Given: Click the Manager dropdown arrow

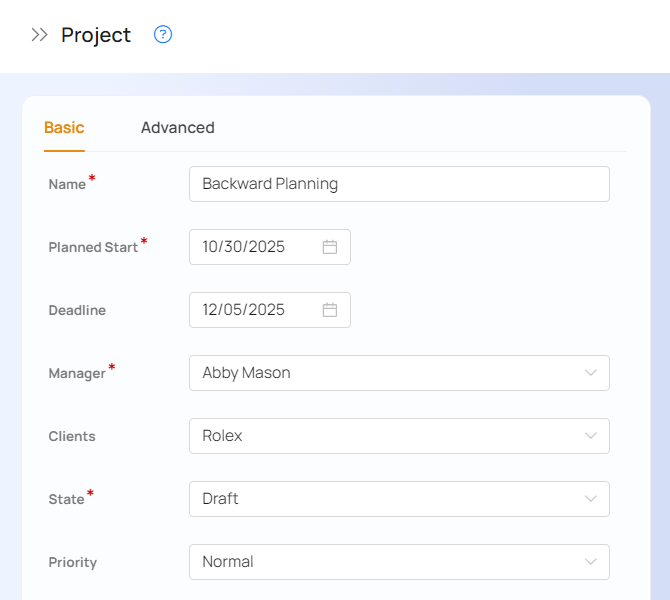Looking at the screenshot, I should point(590,373).
